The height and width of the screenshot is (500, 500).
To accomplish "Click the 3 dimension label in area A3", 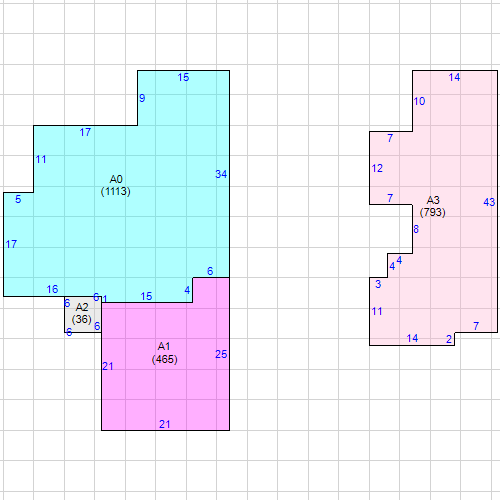I will coord(378,284).
